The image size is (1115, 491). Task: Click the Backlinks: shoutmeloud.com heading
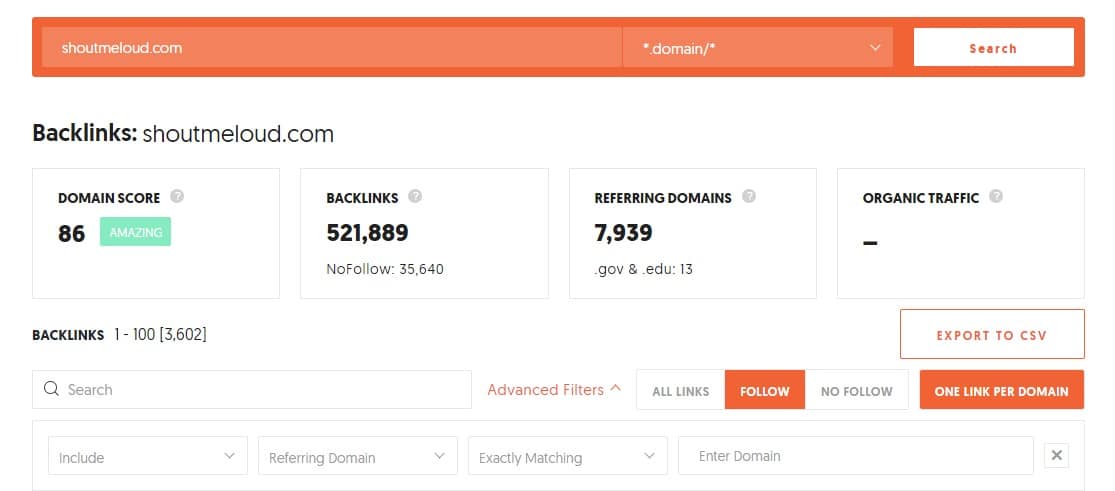point(183,134)
